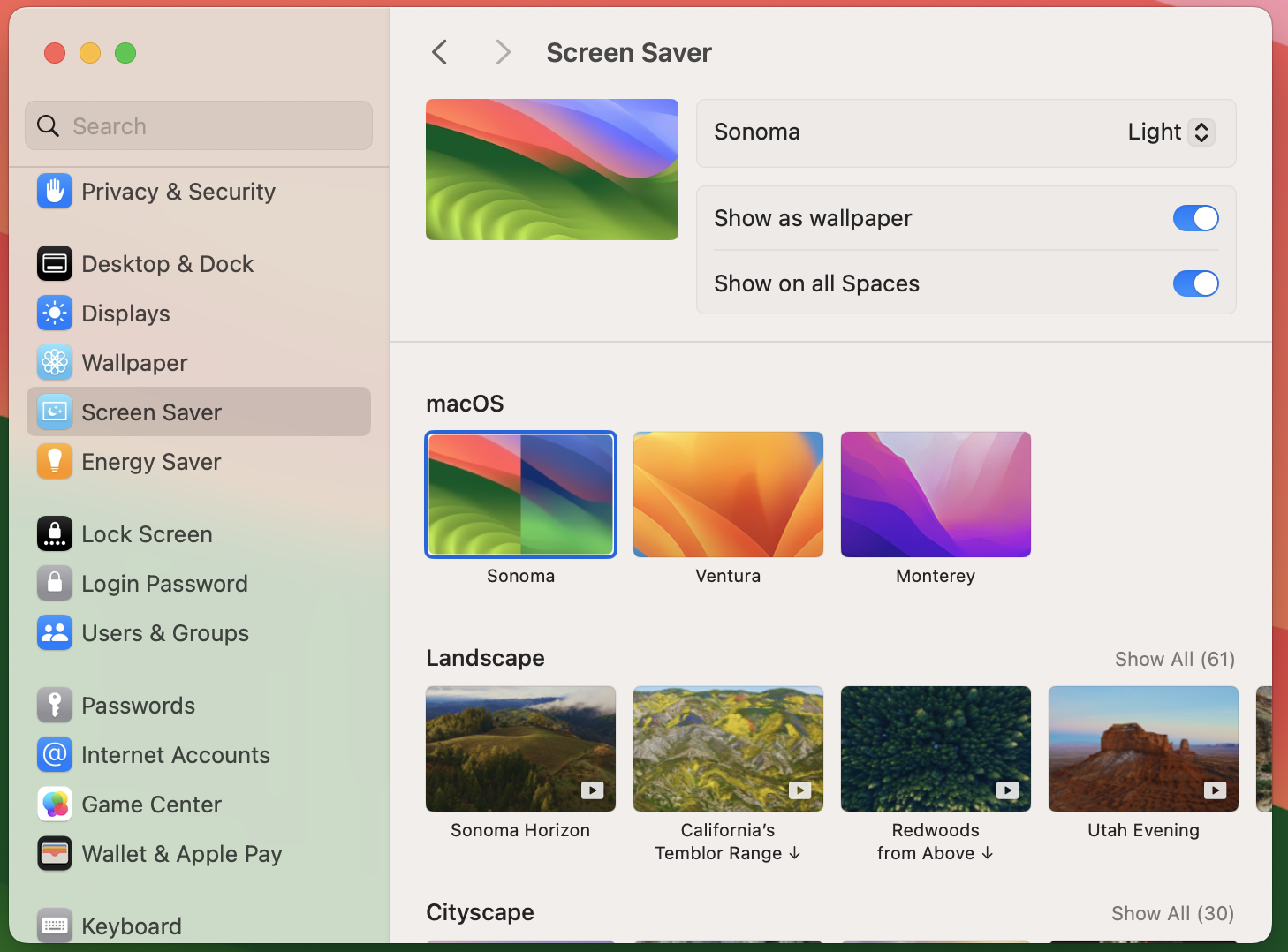This screenshot has width=1288, height=952.
Task: Click the Privacy & Security hand icon
Action: (55, 191)
